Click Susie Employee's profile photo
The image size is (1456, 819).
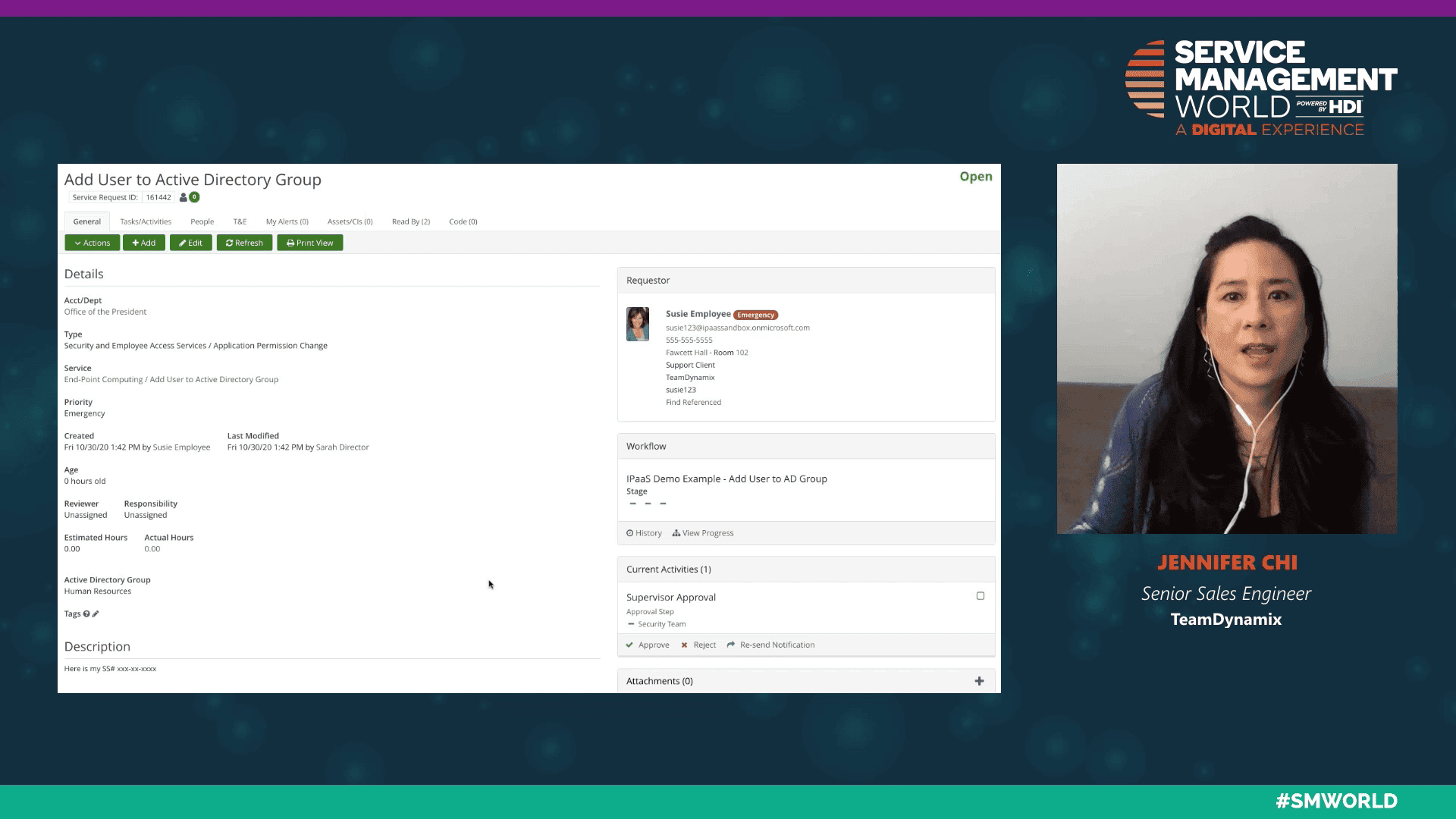tap(638, 324)
